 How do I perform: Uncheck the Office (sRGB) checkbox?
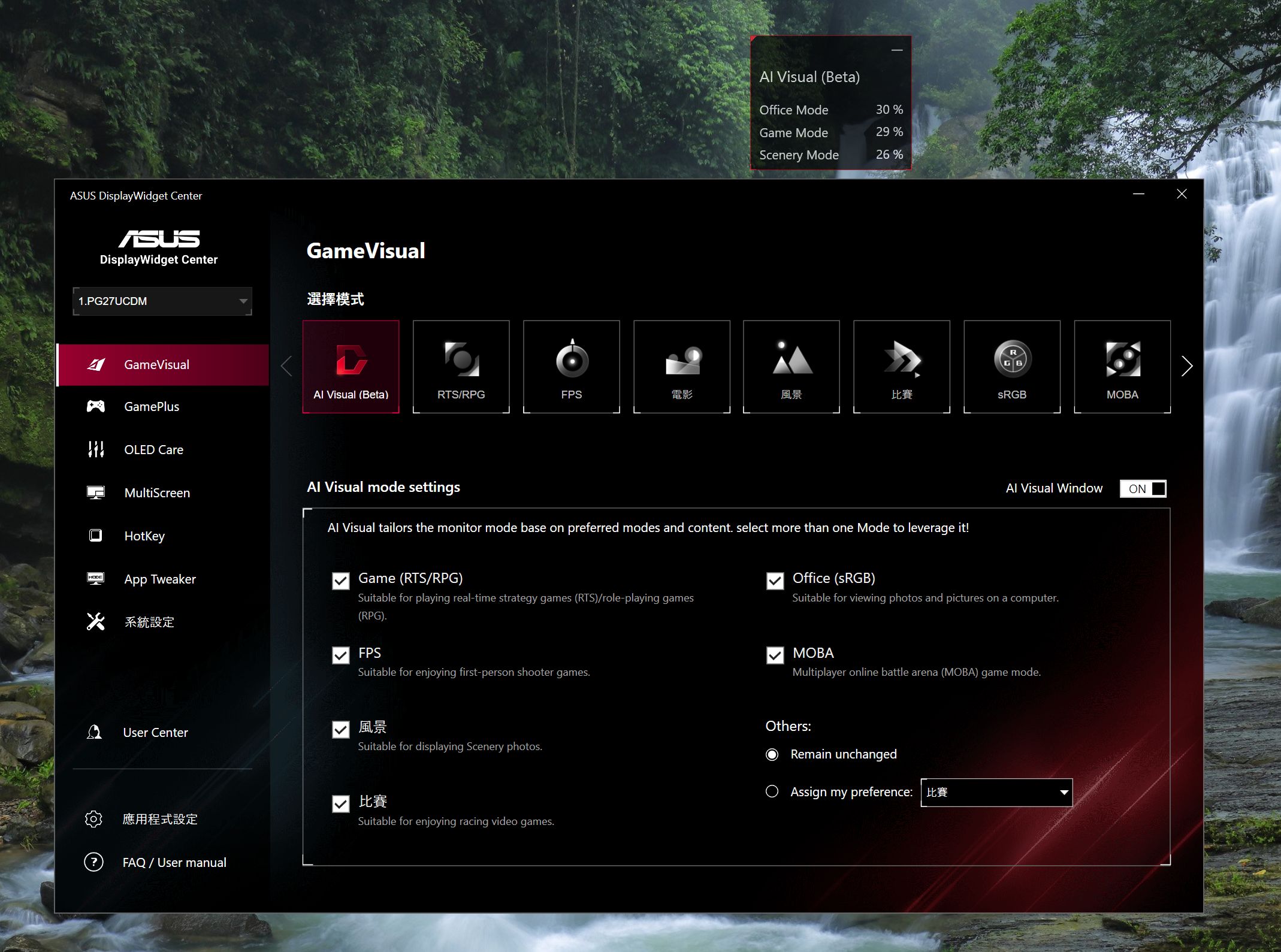[x=775, y=581]
